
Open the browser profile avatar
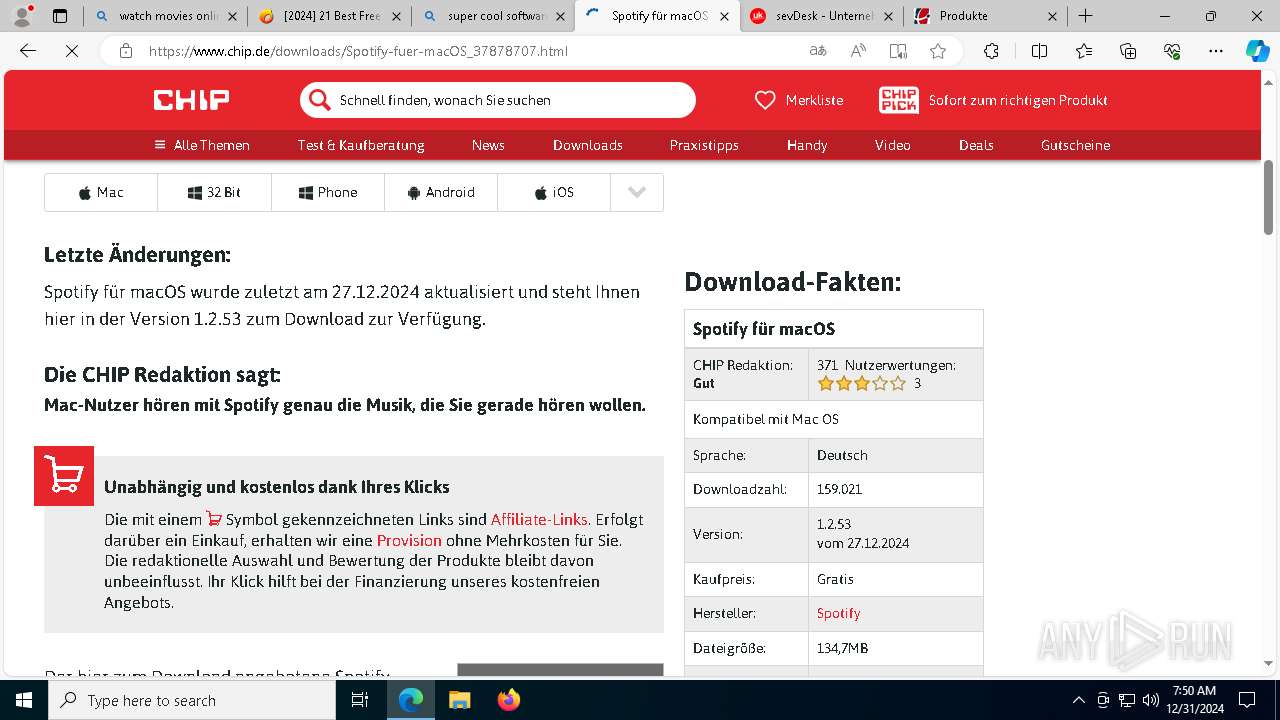pos(22,16)
